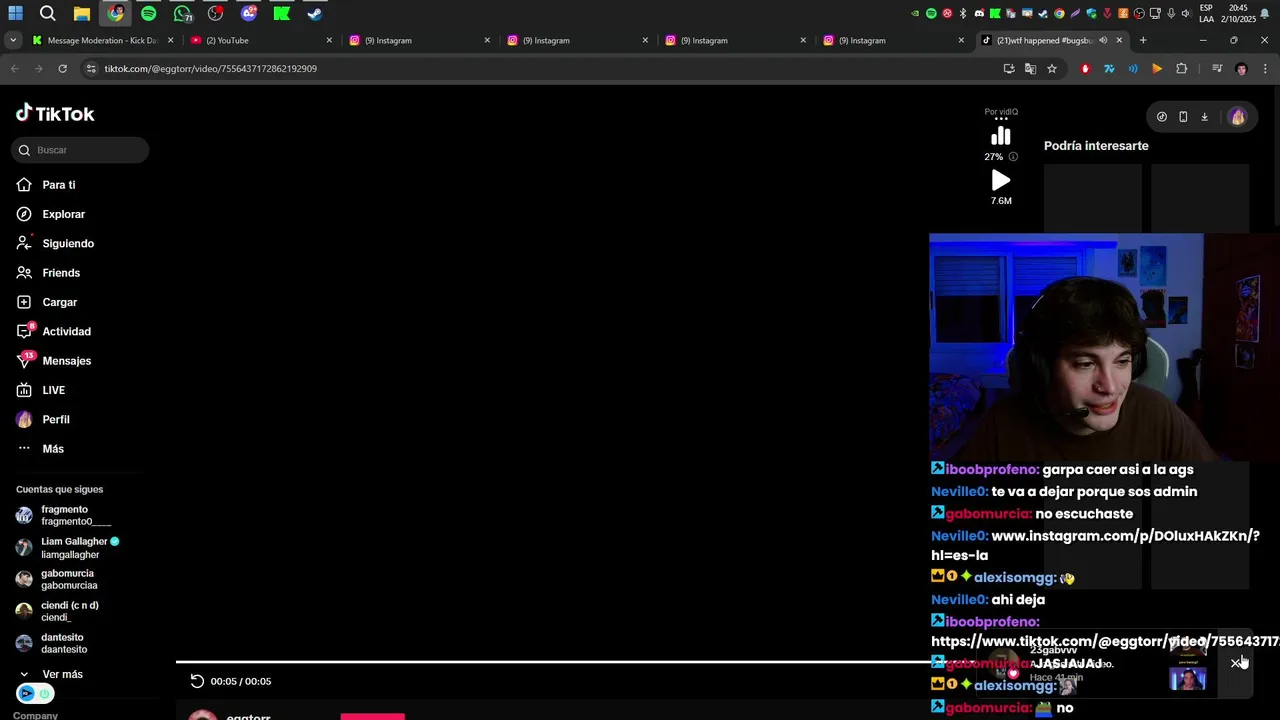The width and height of the screenshot is (1280, 720).
Task: Open the Para ti feed
Action: (x=46, y=185)
